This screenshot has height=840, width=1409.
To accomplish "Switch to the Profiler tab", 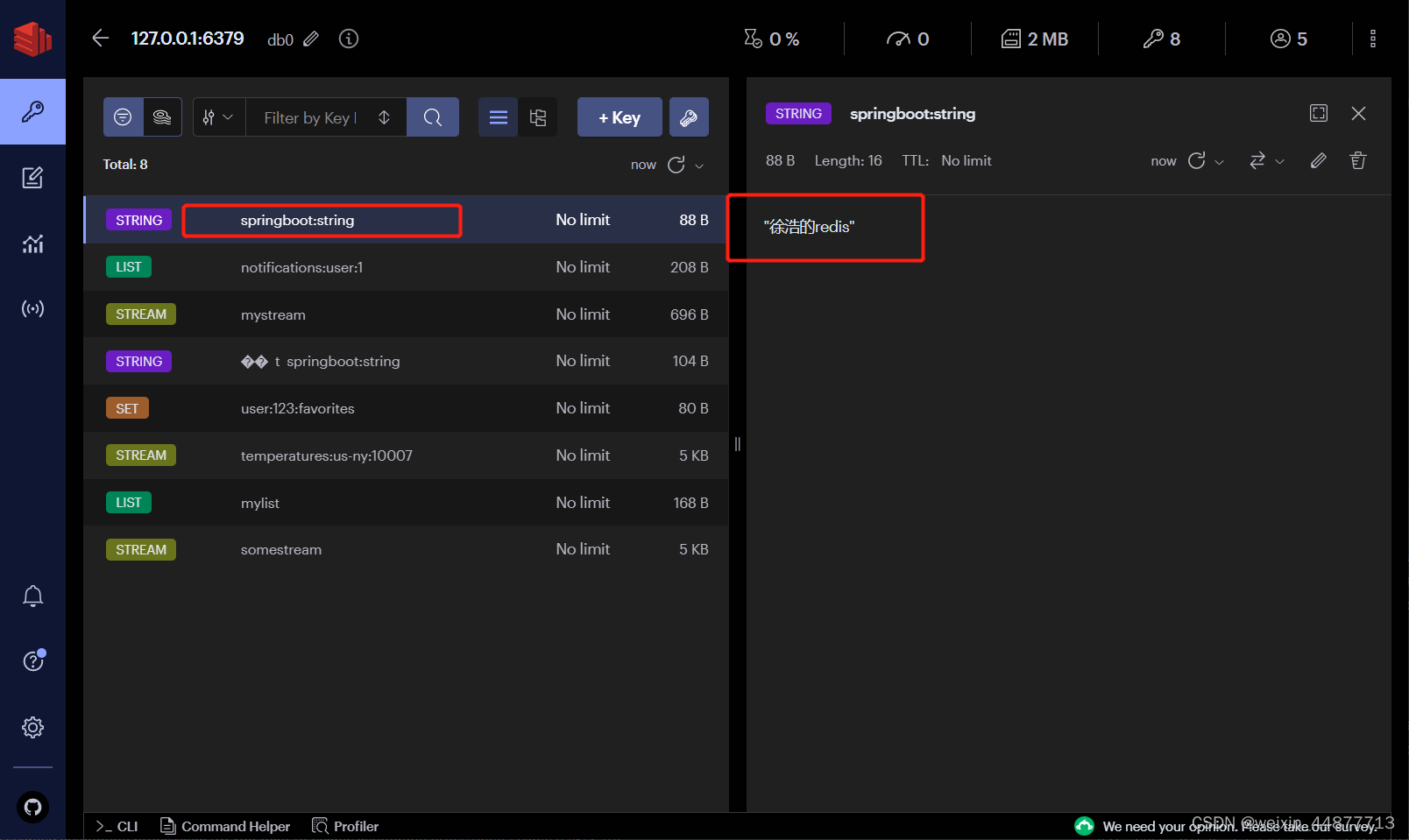I will (x=345, y=826).
